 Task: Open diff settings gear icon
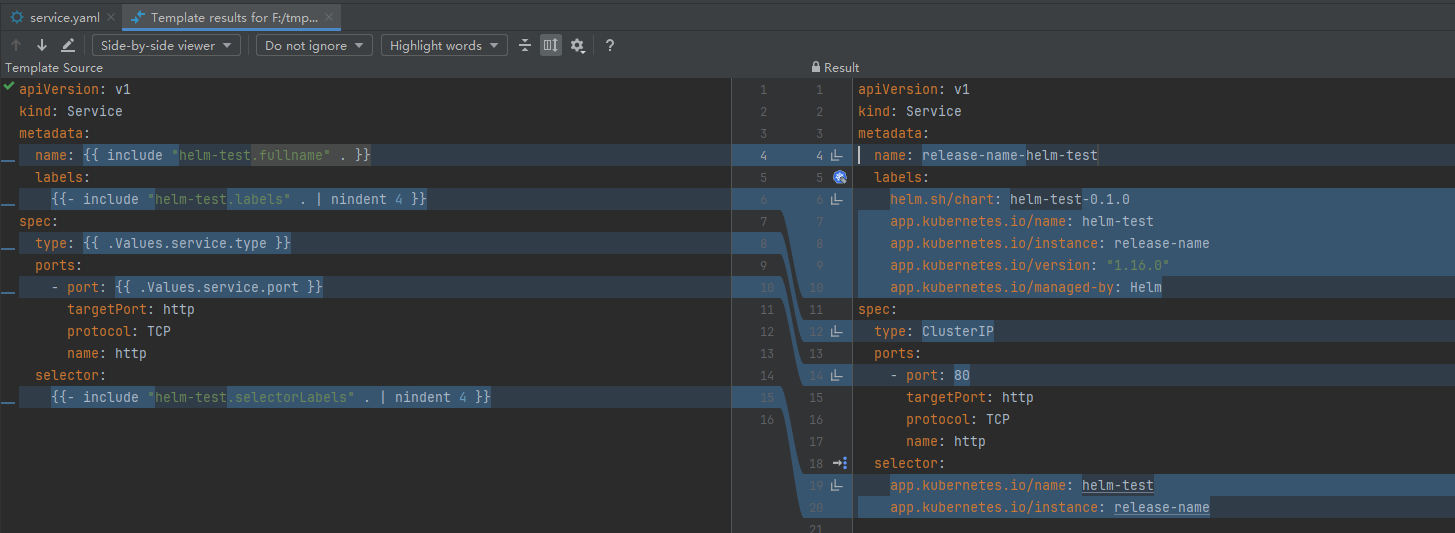tap(577, 45)
